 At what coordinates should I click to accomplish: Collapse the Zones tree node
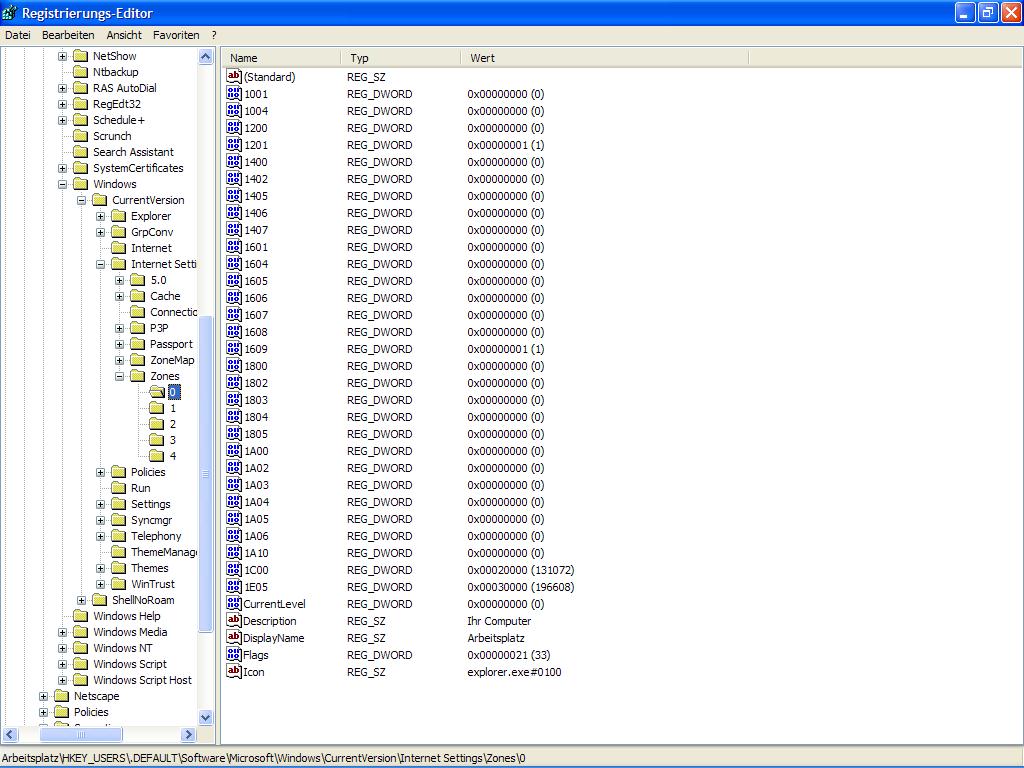(120, 376)
